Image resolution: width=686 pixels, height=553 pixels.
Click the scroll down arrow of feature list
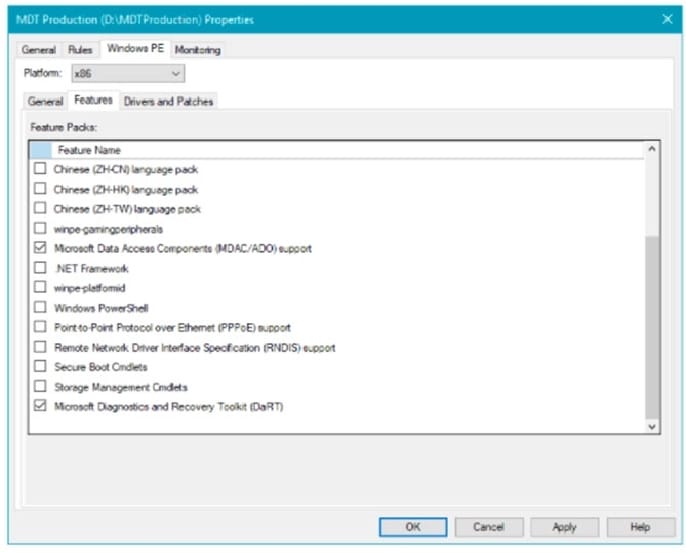tap(651, 426)
